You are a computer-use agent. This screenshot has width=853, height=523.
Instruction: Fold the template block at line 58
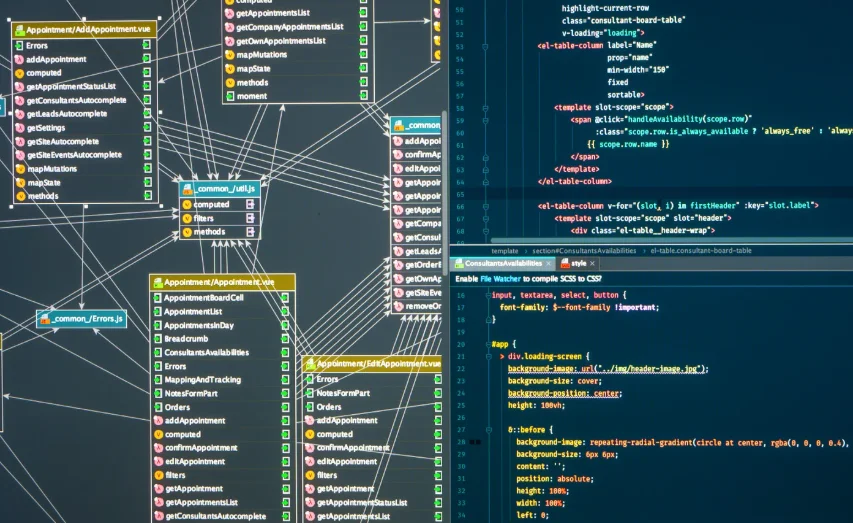point(485,108)
